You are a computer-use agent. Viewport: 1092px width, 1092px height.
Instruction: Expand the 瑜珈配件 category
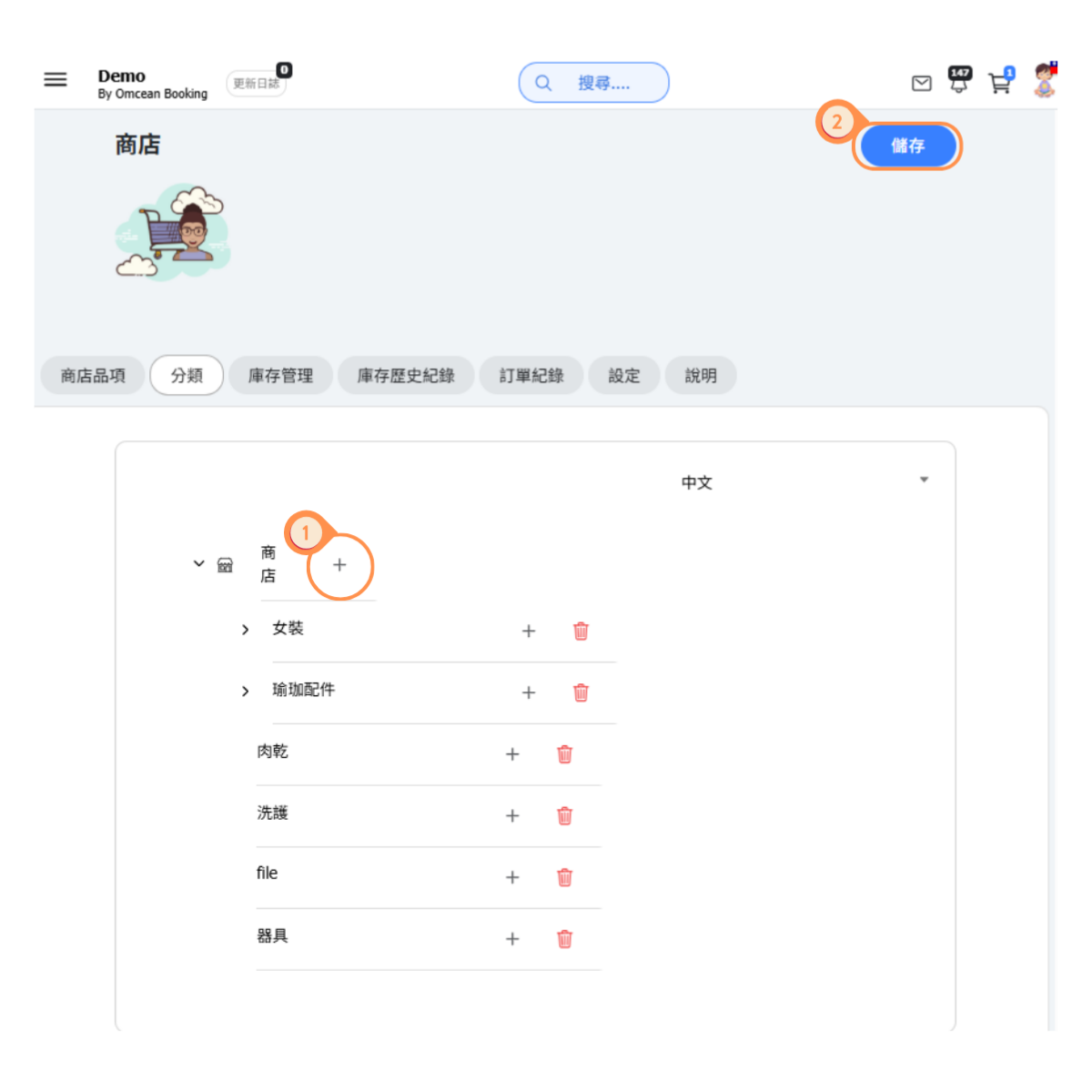click(x=245, y=692)
